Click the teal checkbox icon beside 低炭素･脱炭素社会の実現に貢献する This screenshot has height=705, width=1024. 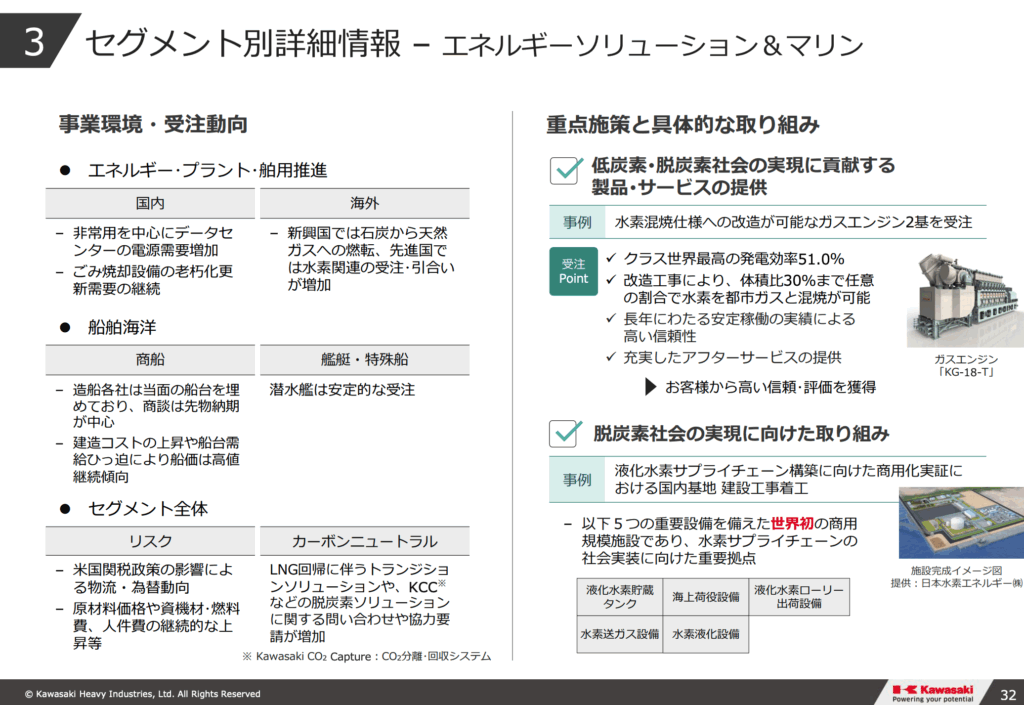click(566, 170)
